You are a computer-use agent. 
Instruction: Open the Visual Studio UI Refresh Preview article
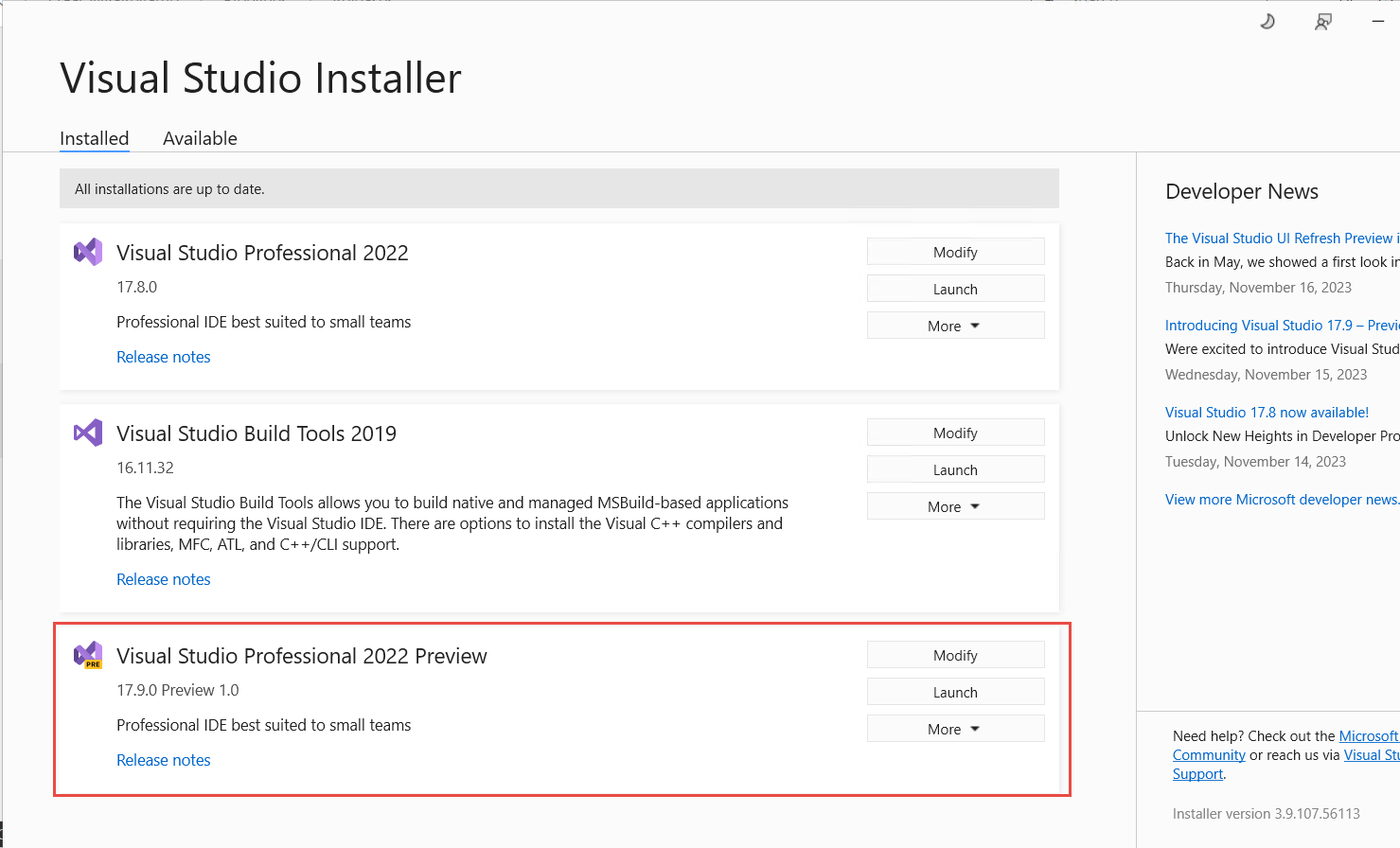(x=1282, y=238)
